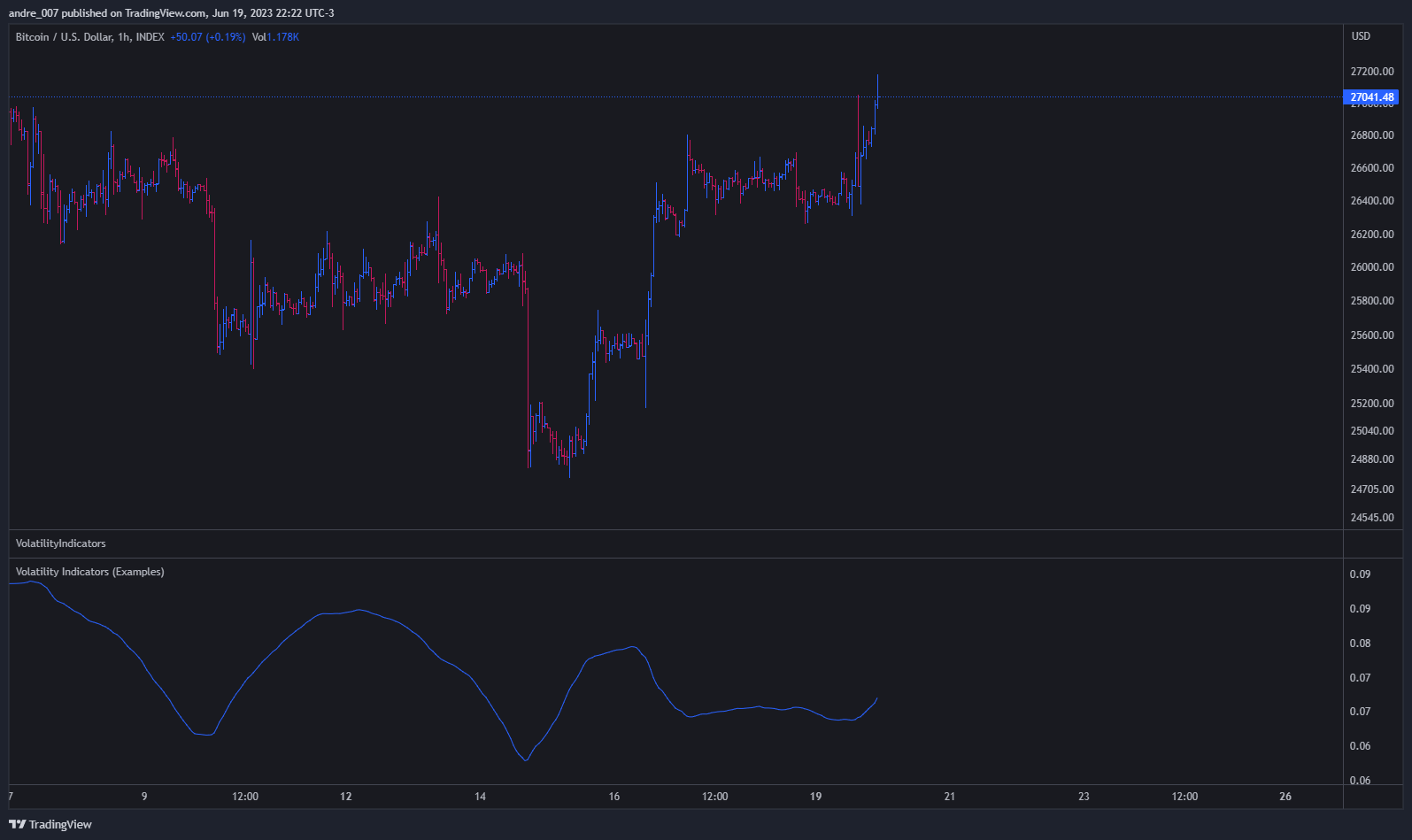This screenshot has width=1412, height=840.
Task: Click the Volatility Indicators (Examples) legend
Action: 89,572
